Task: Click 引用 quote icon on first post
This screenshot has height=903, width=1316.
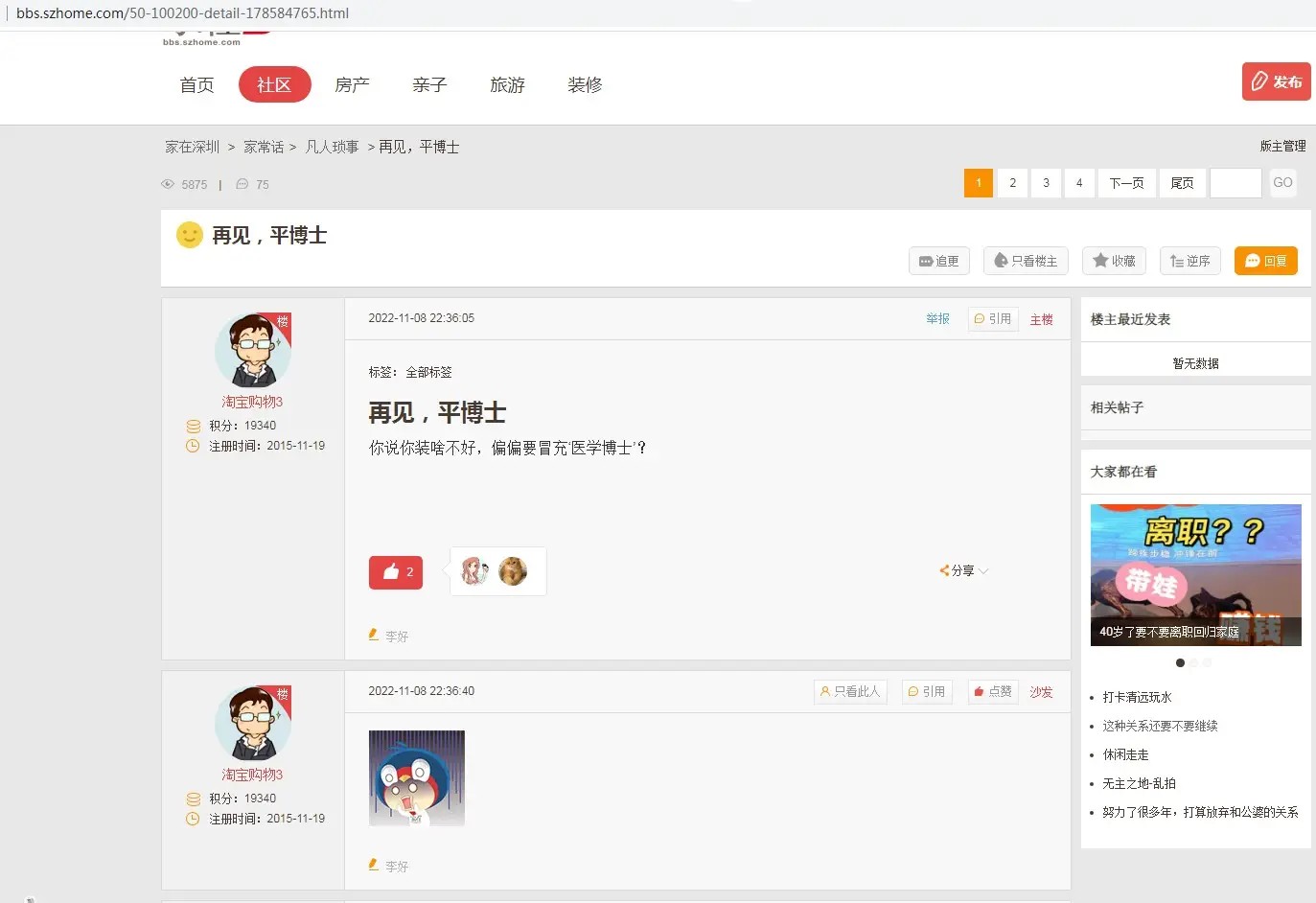Action: [992, 319]
